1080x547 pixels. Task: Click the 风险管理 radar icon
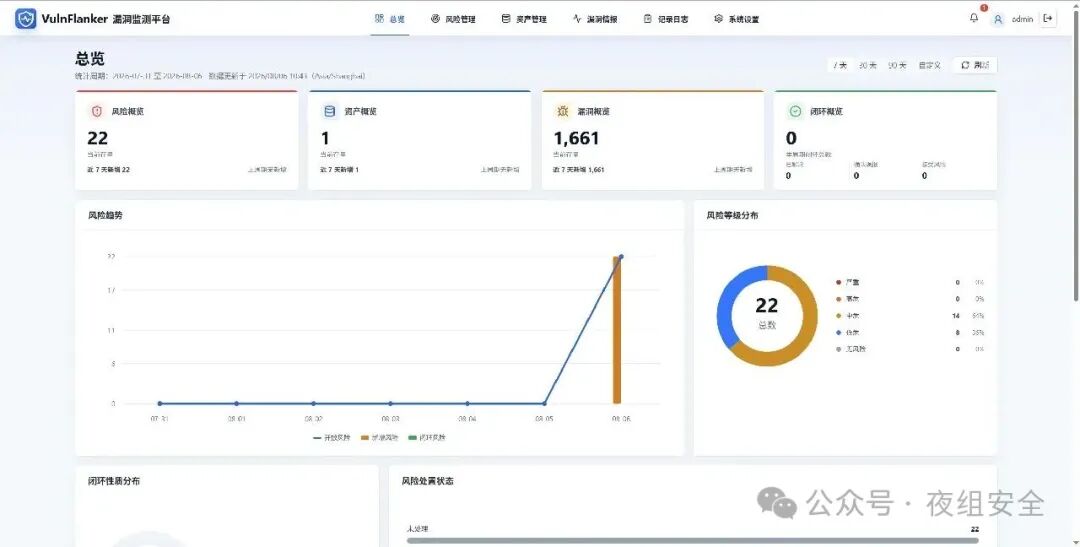435,19
